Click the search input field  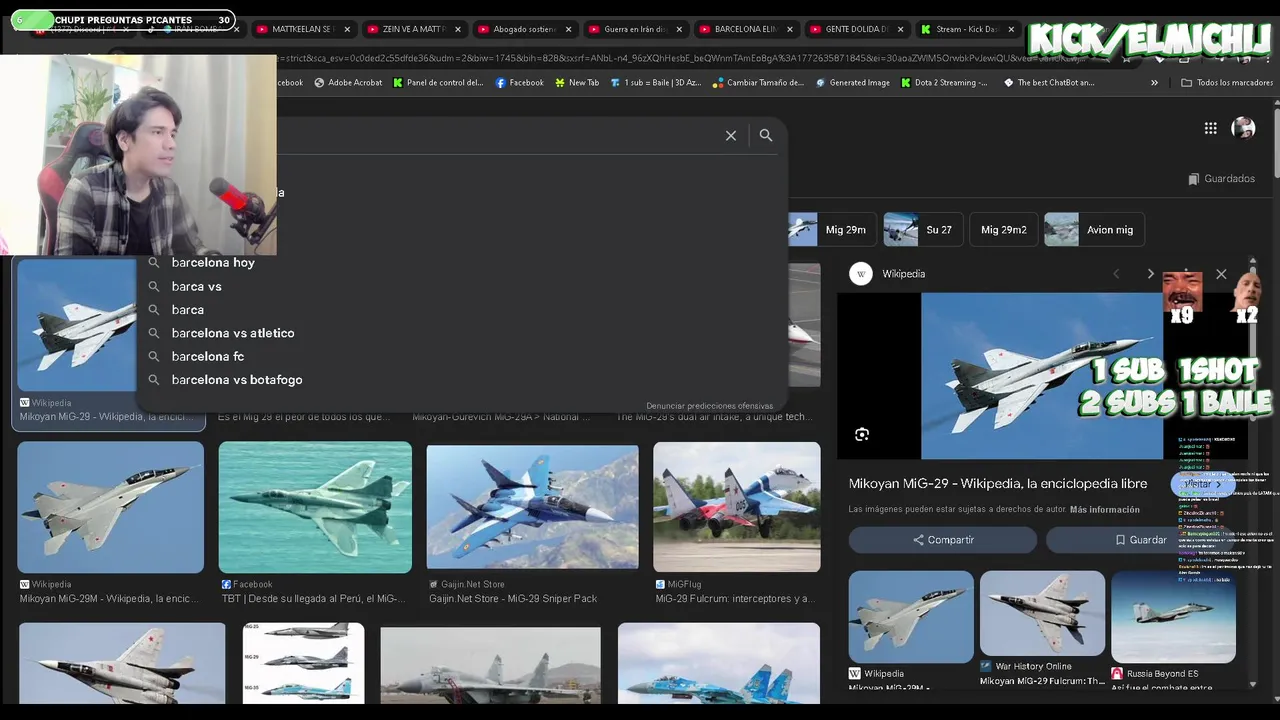point(500,135)
